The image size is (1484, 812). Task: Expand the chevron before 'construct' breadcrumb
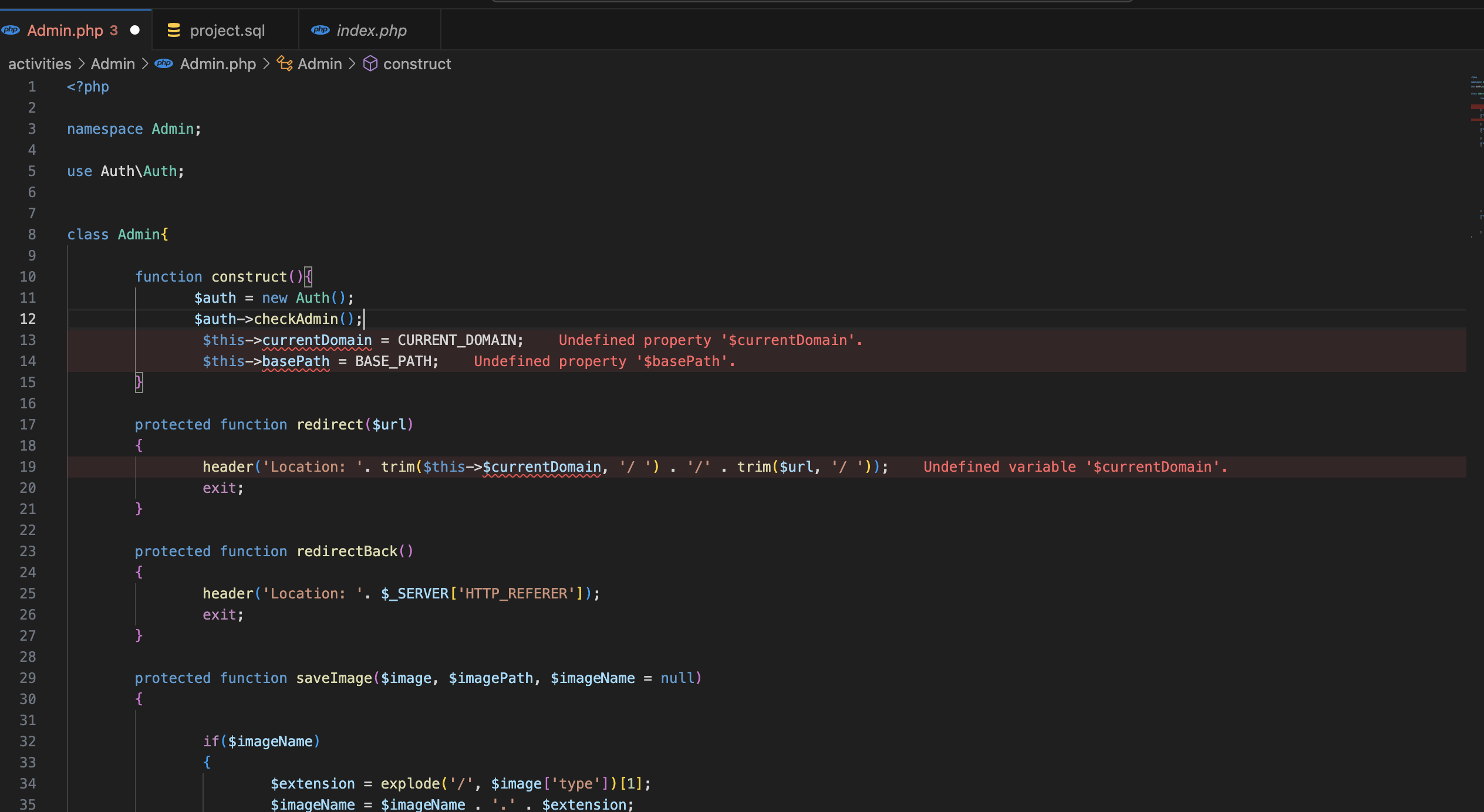click(352, 63)
